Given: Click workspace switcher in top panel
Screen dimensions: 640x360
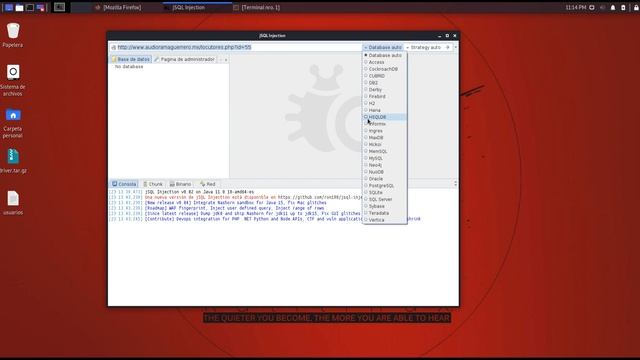Looking at the screenshot, I should point(60,7).
